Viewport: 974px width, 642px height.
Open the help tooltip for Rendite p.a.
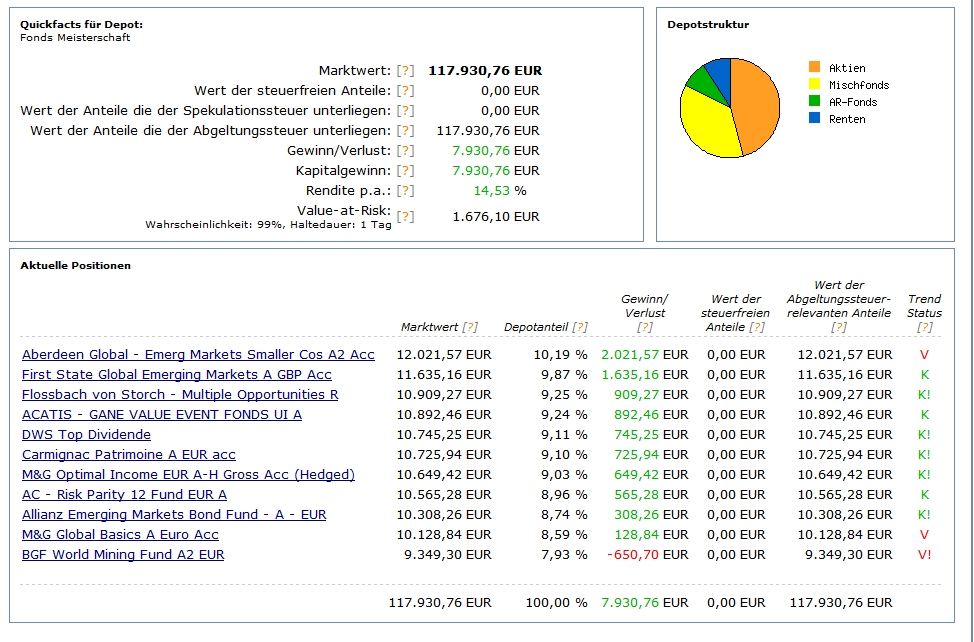(405, 191)
